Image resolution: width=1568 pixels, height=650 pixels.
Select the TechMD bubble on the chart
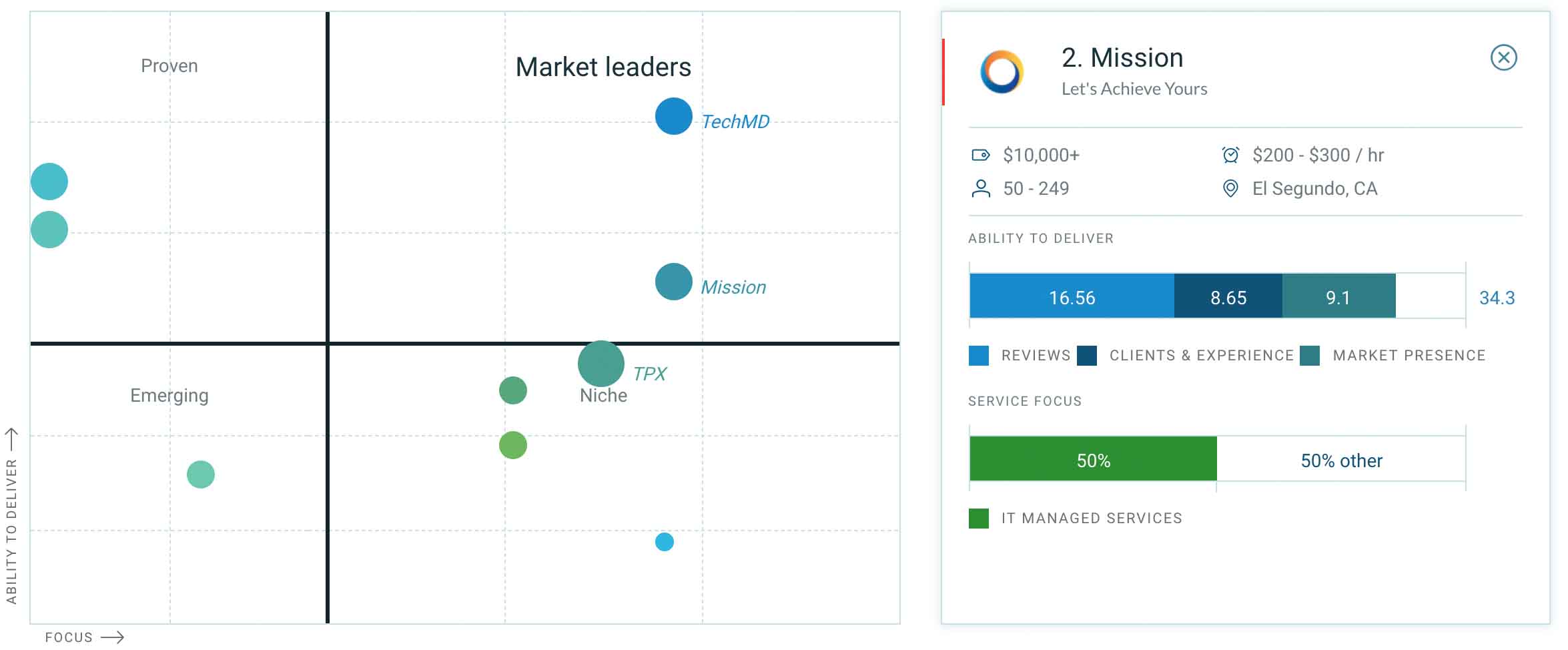click(x=673, y=116)
